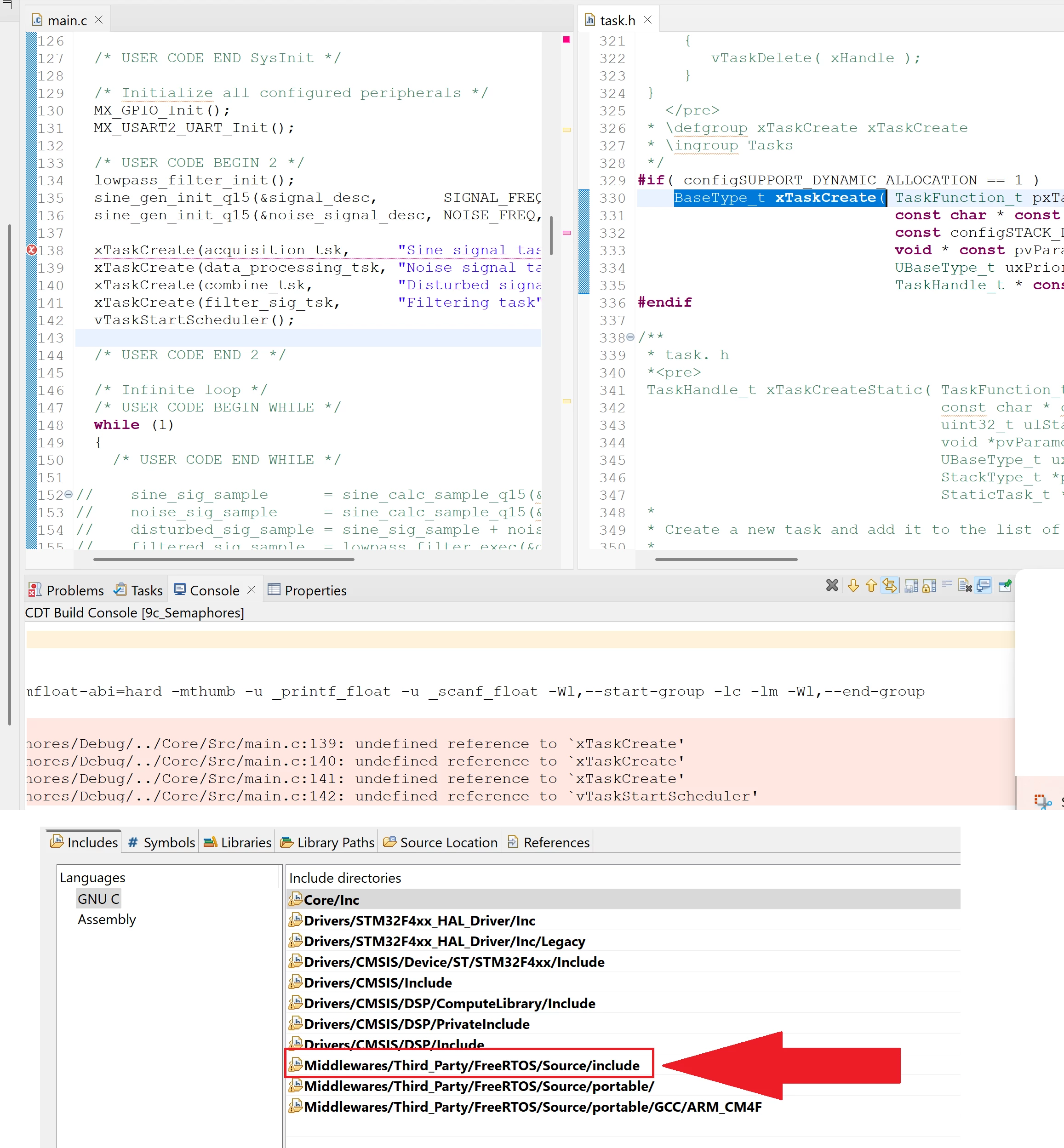The height and width of the screenshot is (1148, 1064).
Task: Collapse comment block at line 338
Action: point(630,337)
